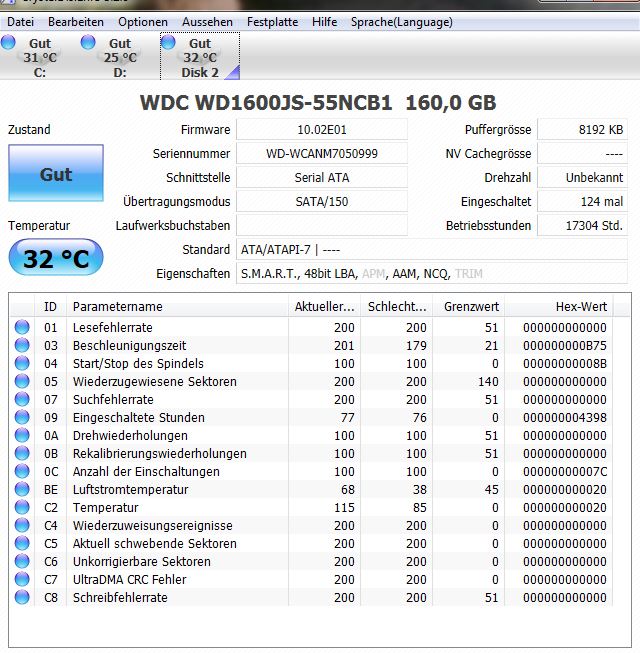Click the Aktueller... column header
The width and height of the screenshot is (640, 653).
[x=324, y=307]
